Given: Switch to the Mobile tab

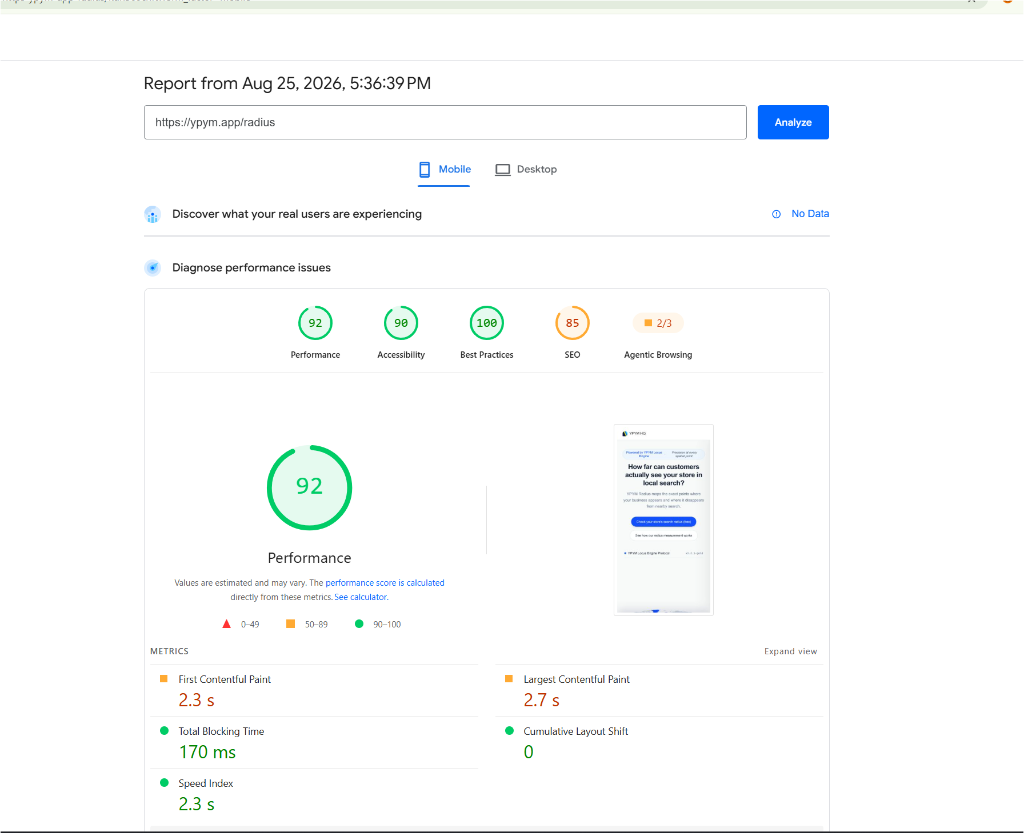Looking at the screenshot, I should coord(444,170).
